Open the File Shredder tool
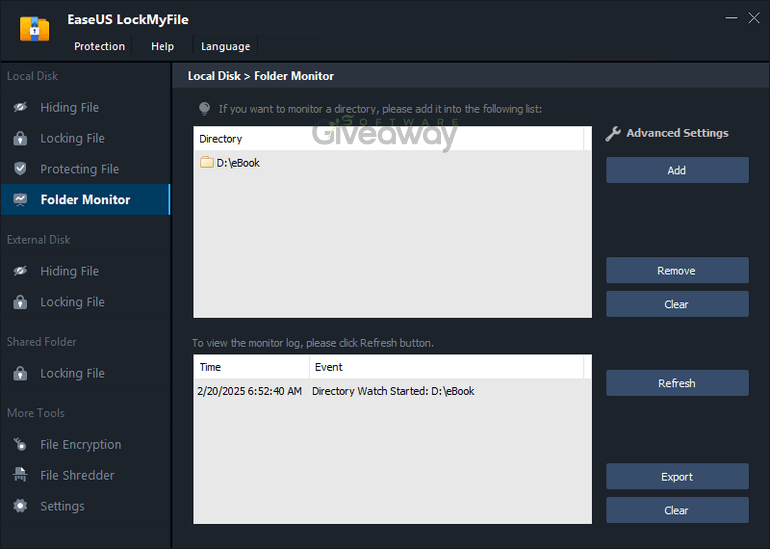Screen dimensions: 770x549 pyautogui.click(x=77, y=476)
